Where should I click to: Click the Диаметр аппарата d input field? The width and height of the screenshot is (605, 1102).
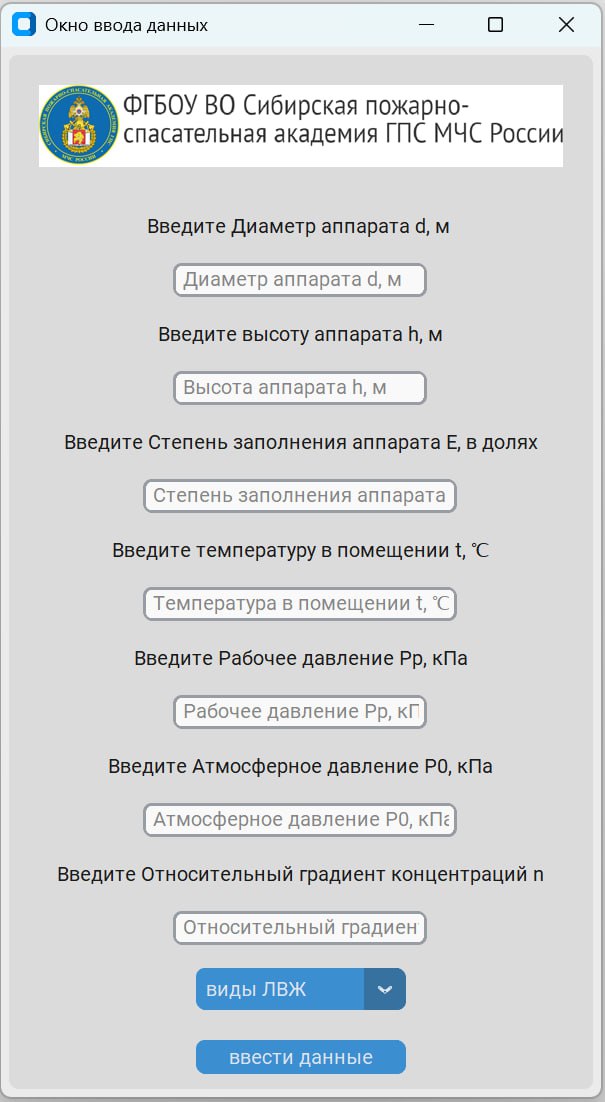click(x=300, y=280)
